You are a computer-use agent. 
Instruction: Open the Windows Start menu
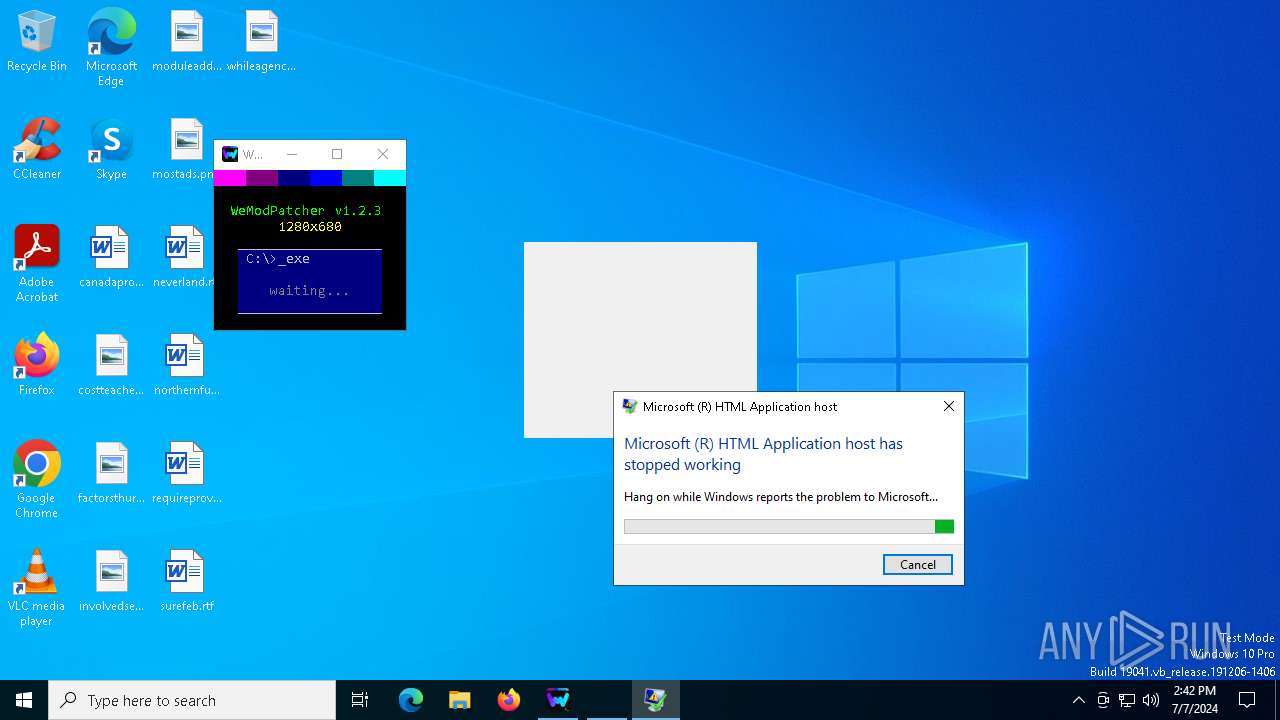(x=24, y=700)
